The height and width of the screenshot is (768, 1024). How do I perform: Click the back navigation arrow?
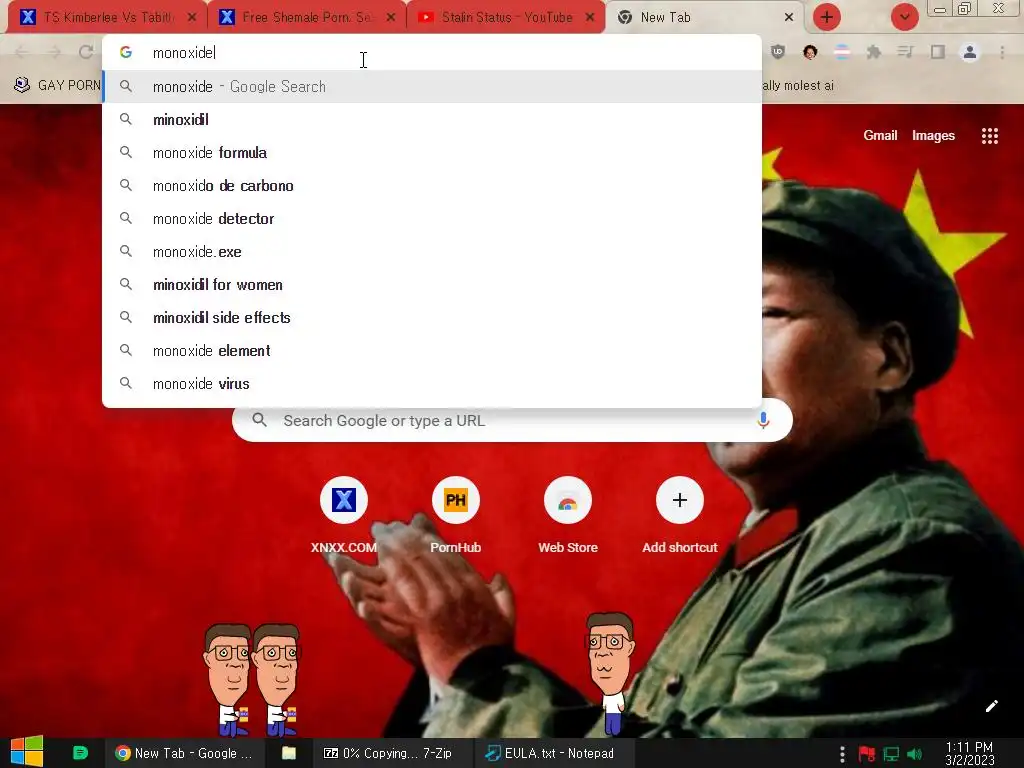(x=22, y=52)
